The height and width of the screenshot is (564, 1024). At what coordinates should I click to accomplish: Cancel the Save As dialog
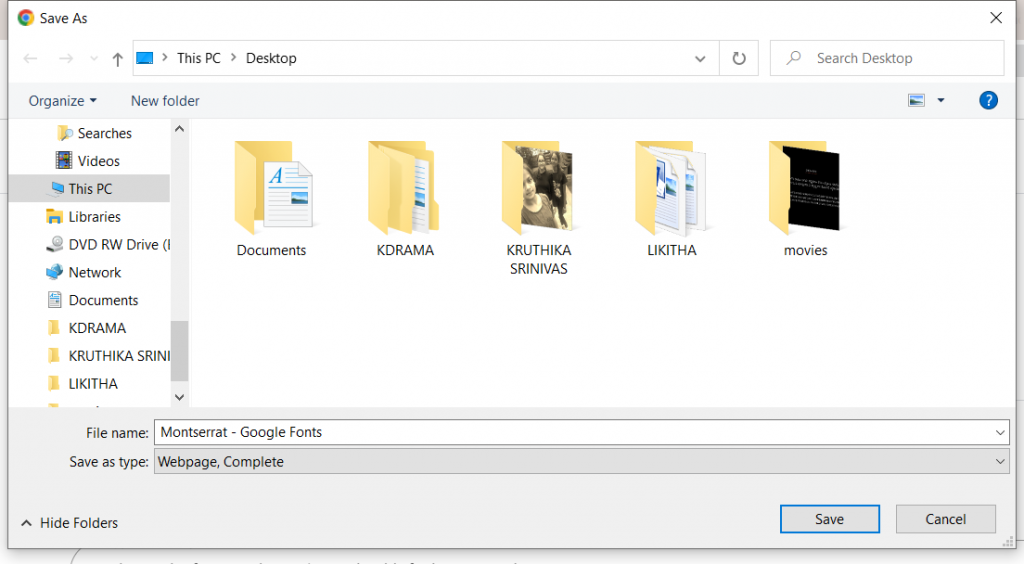tap(945, 519)
